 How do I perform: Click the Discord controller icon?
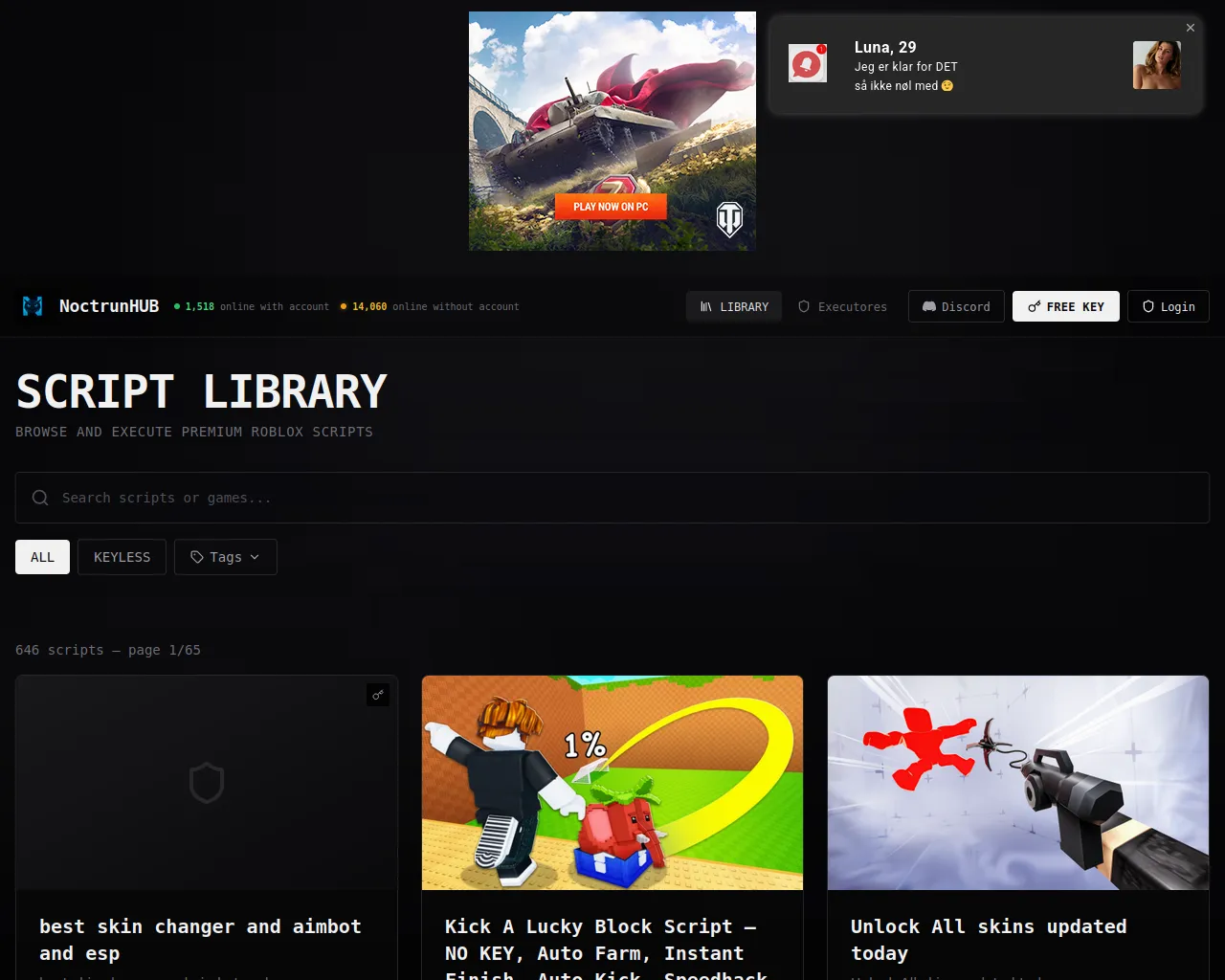[928, 306]
